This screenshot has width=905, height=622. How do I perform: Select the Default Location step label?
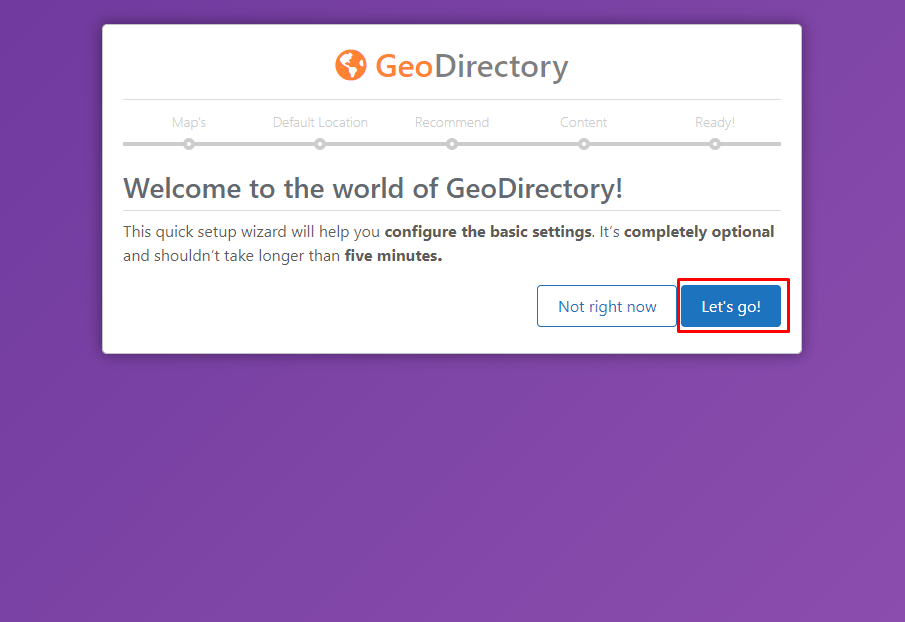point(320,122)
